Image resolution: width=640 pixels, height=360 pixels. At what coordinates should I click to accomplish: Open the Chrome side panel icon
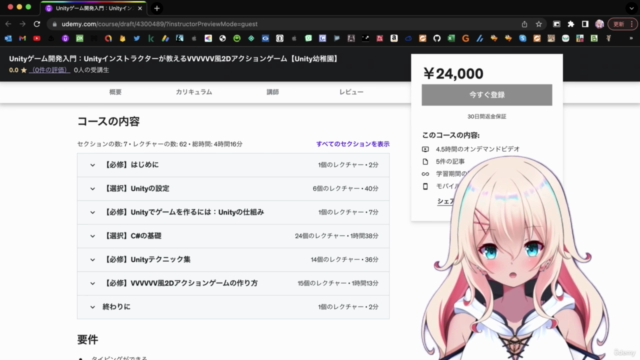[x=585, y=24]
